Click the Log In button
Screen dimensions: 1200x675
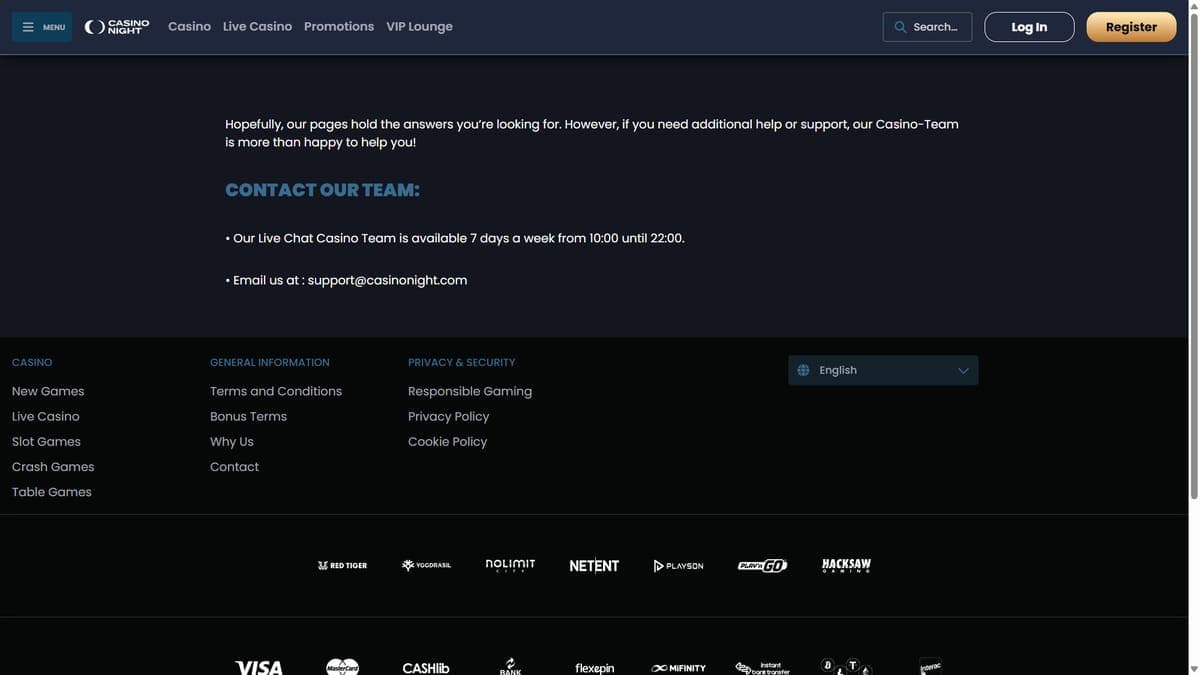pyautogui.click(x=1029, y=27)
